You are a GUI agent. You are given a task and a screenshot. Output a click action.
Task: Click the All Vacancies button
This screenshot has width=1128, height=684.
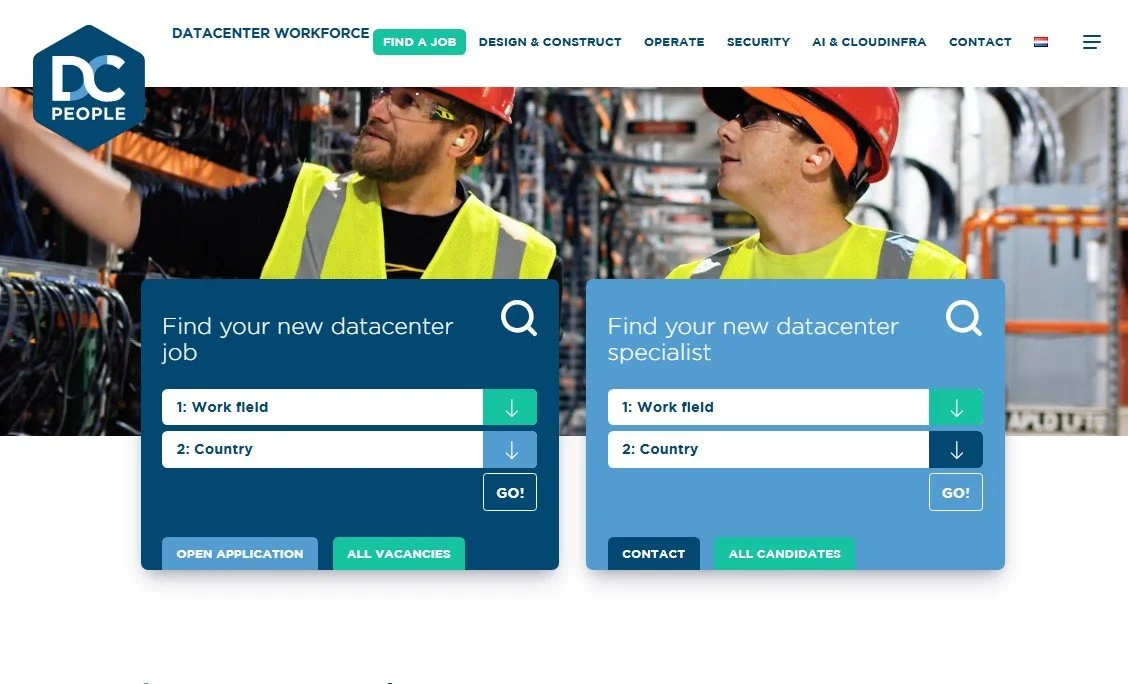coord(399,554)
